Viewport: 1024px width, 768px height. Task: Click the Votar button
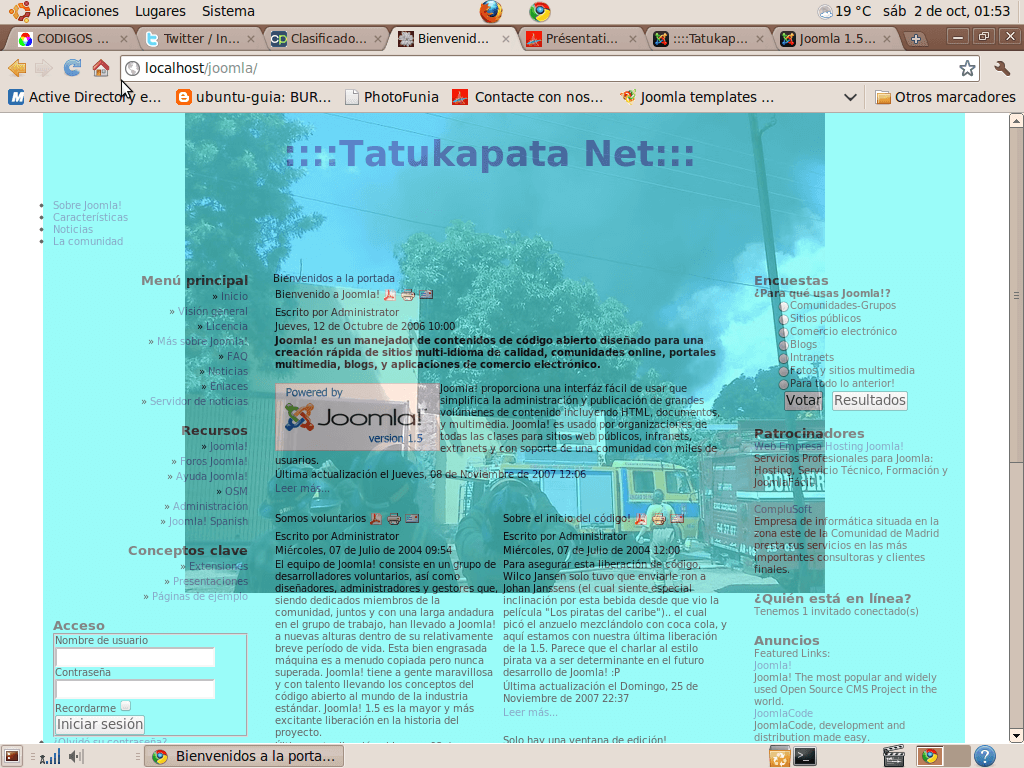(x=803, y=400)
